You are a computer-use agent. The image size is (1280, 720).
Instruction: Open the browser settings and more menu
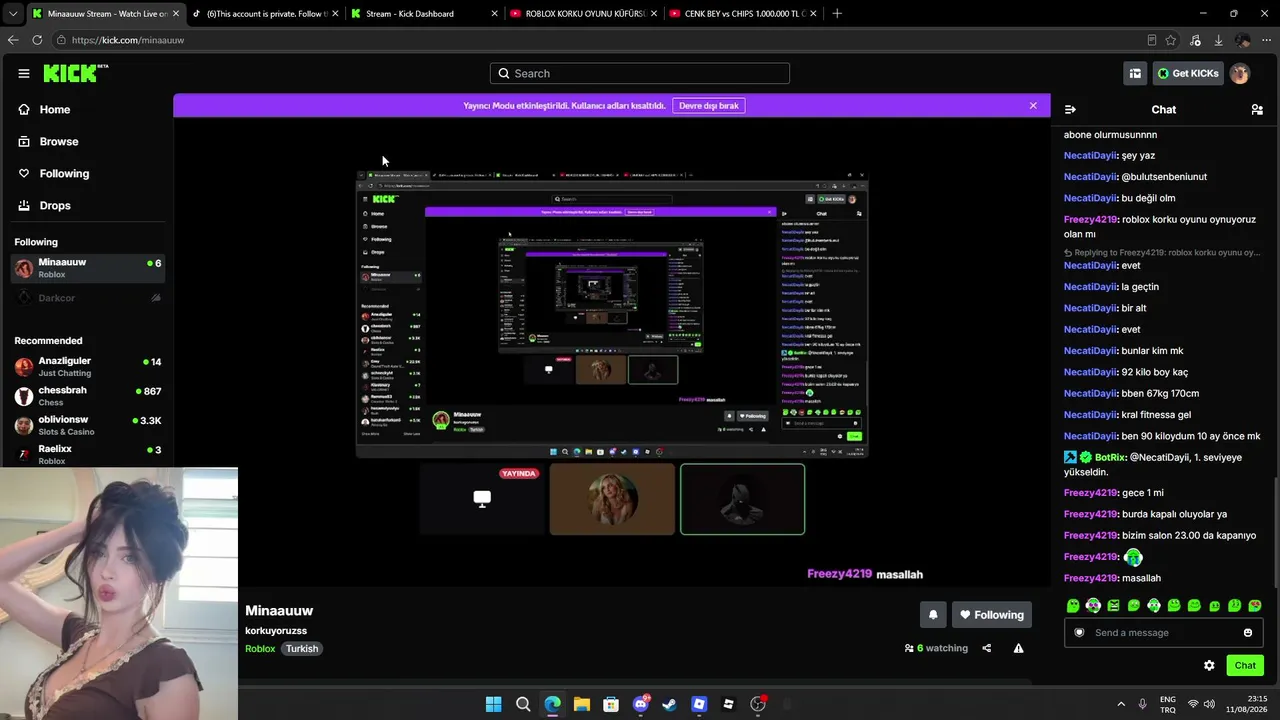(x=1265, y=40)
